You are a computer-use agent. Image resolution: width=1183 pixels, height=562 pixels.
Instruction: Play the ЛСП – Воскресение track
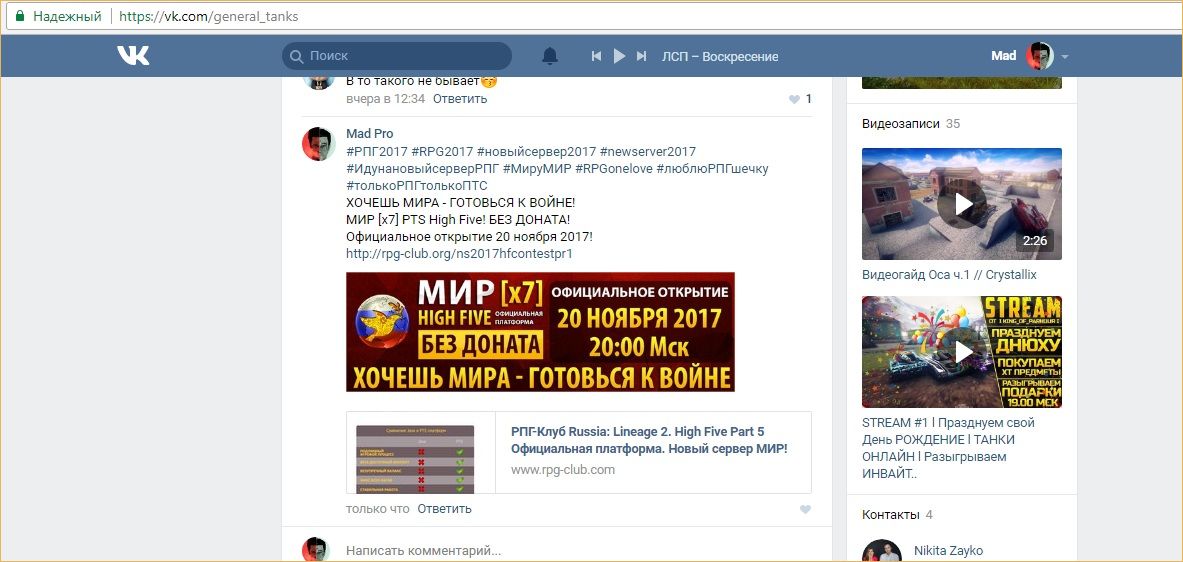tap(619, 56)
